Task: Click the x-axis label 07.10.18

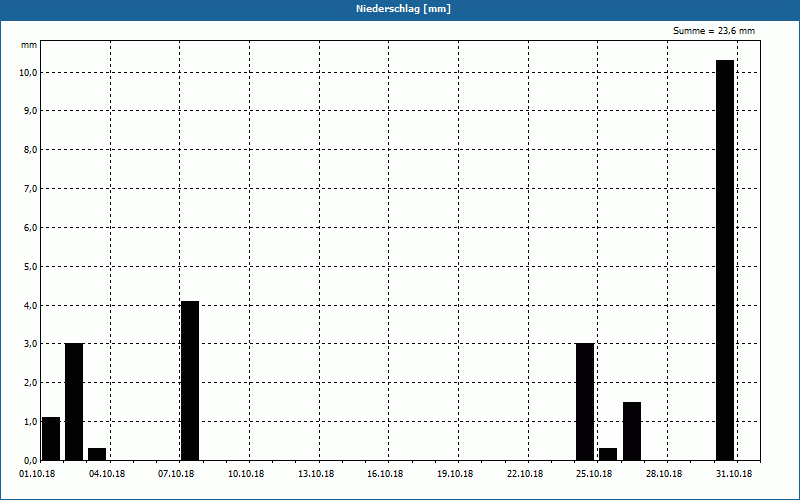Action: pos(176,474)
